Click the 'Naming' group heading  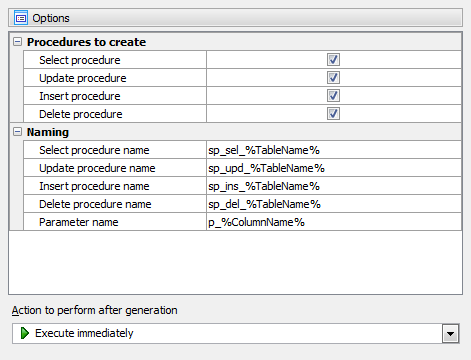48,132
